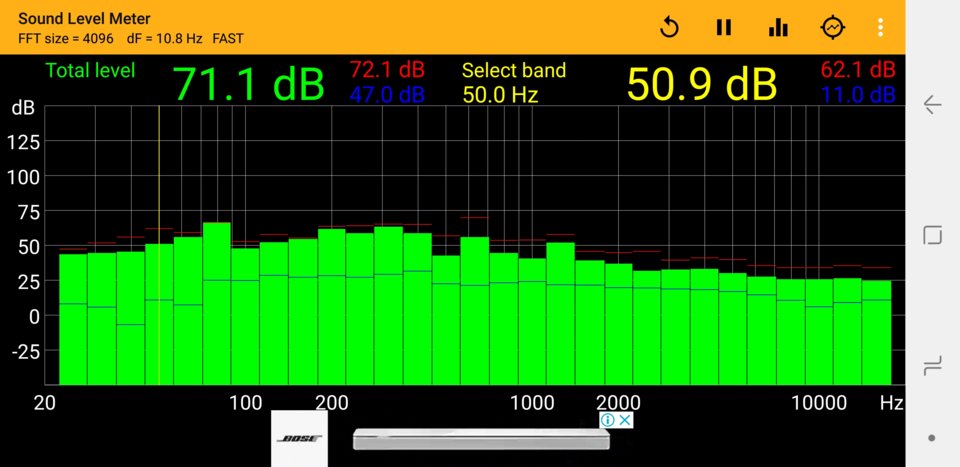Screen dimensions: 960x467
Task: Open the ad info icon
Action: point(607,420)
